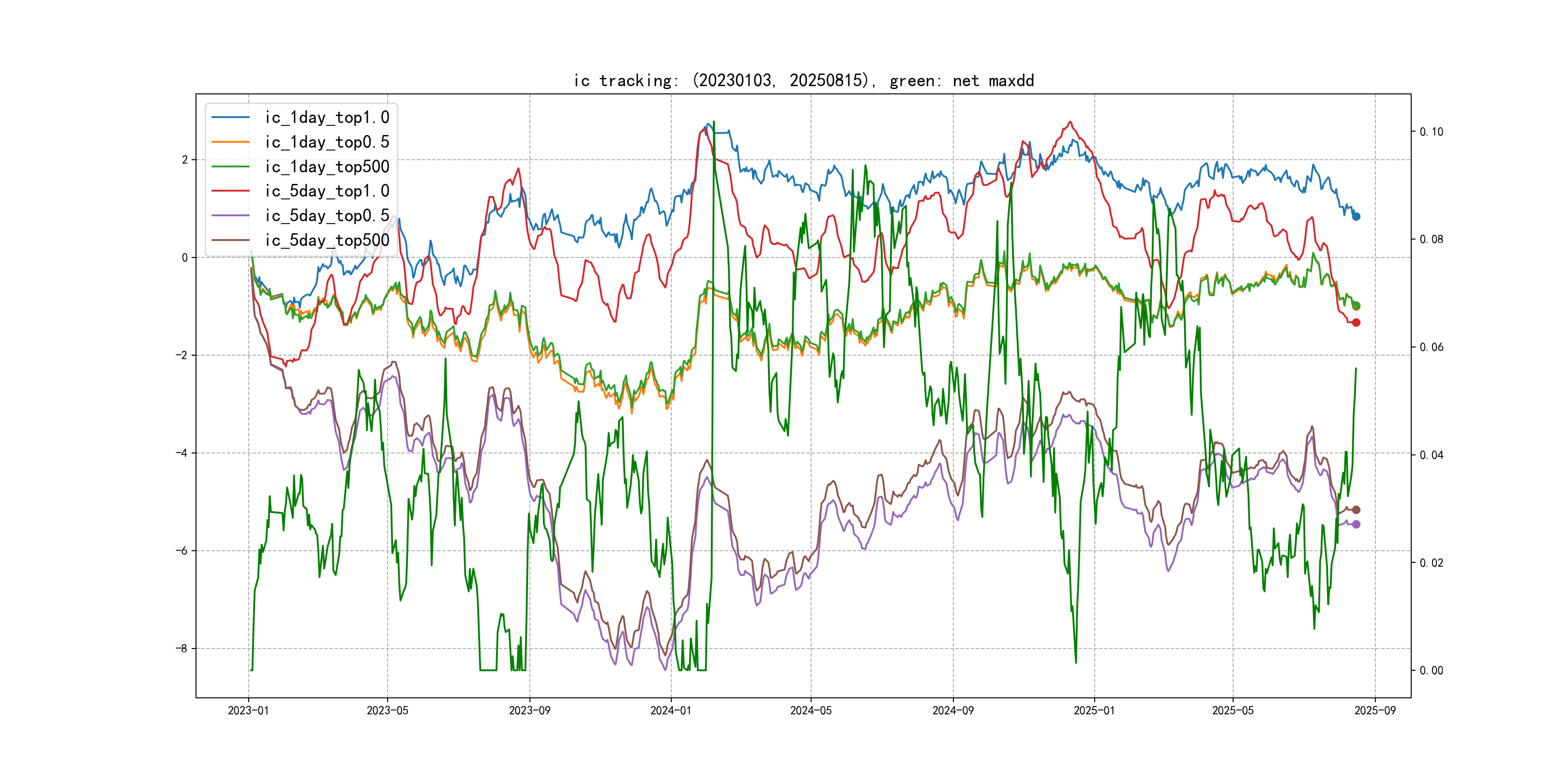Screen dimensions: 1568x784
Task: Click the red endpoint marker of ic_5day_top1.0
Action: 1356,323
